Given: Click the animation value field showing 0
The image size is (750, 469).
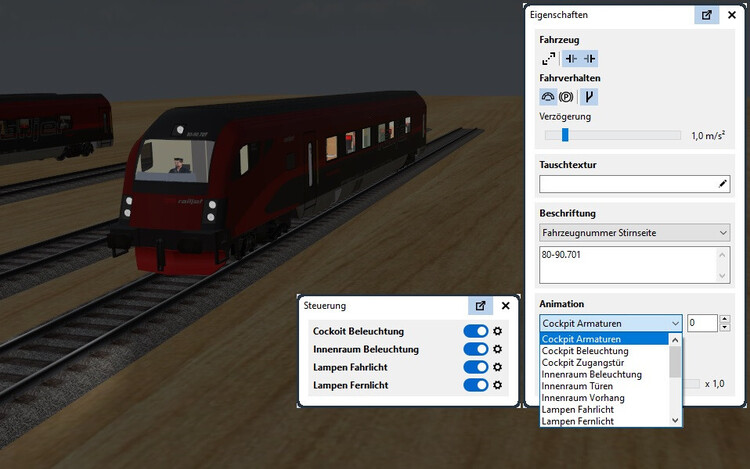Looking at the screenshot, I should coord(702,323).
